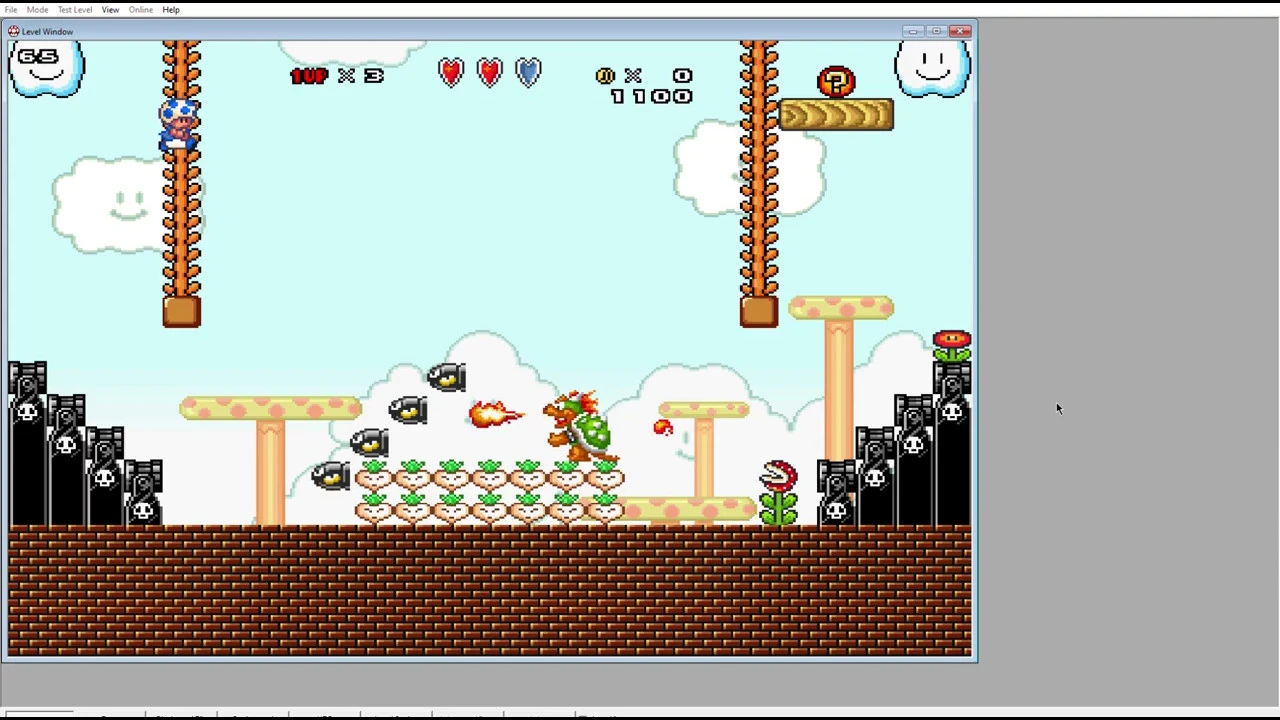Maximize the Level Window
The image size is (1280, 720).
936,31
